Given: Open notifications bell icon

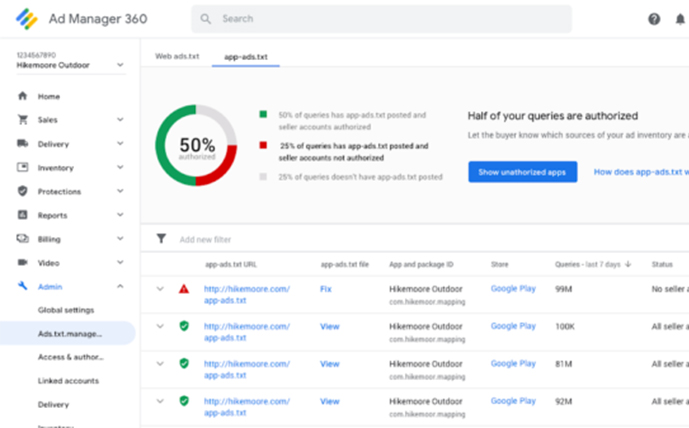Looking at the screenshot, I should click(680, 19).
